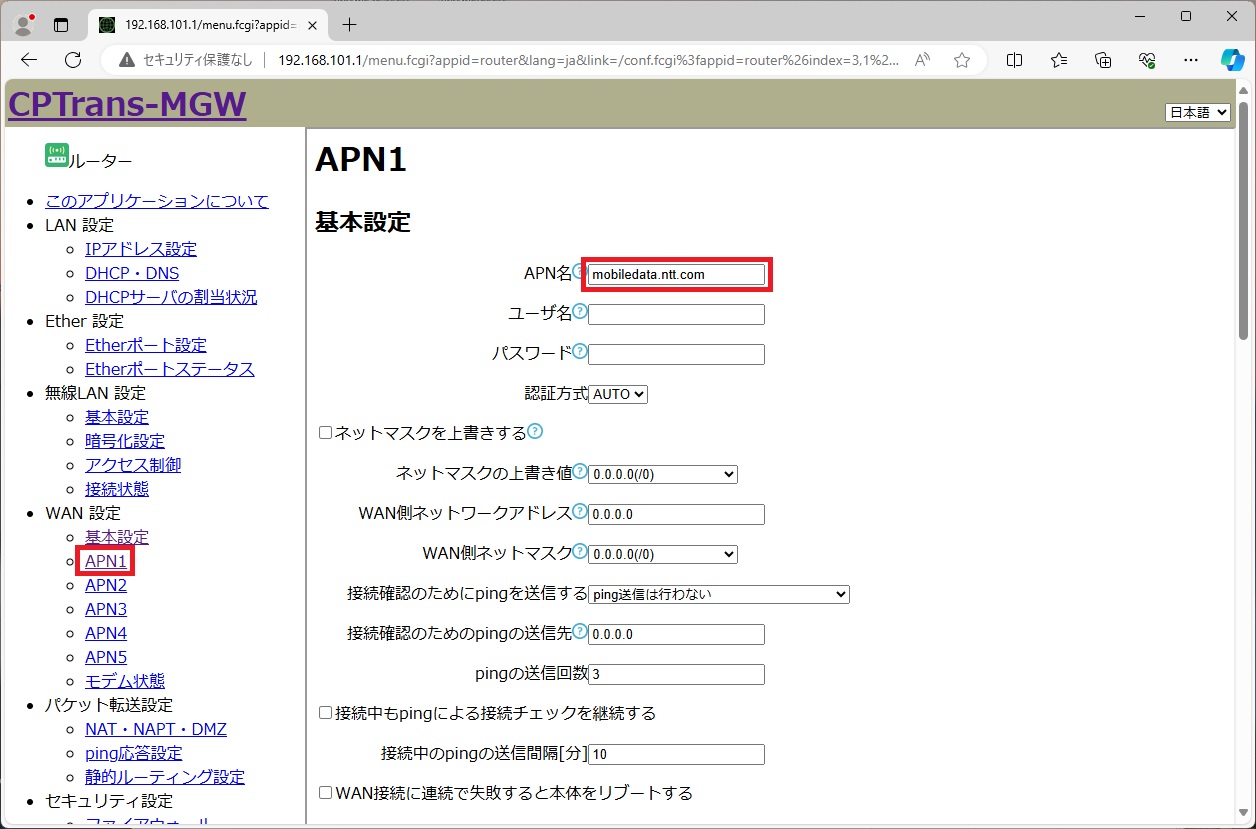Open the 日本語 language selector

click(1197, 112)
